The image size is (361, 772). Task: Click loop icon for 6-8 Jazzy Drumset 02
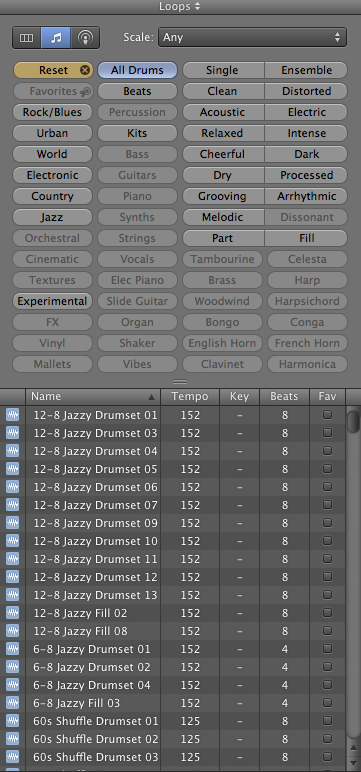pos(12,667)
